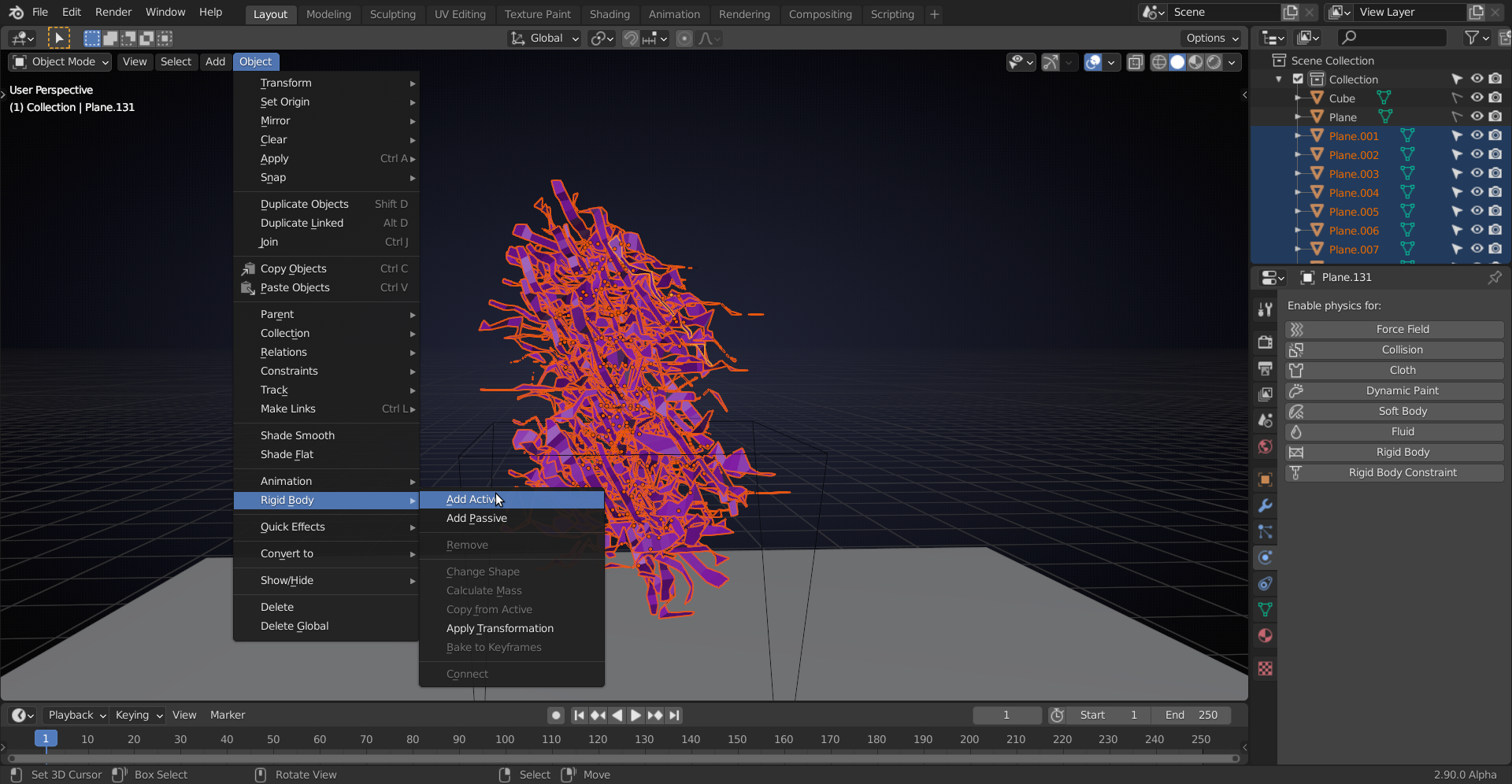Jump to the timeline end frame
The width and height of the screenshot is (1512, 784).
pos(674,715)
